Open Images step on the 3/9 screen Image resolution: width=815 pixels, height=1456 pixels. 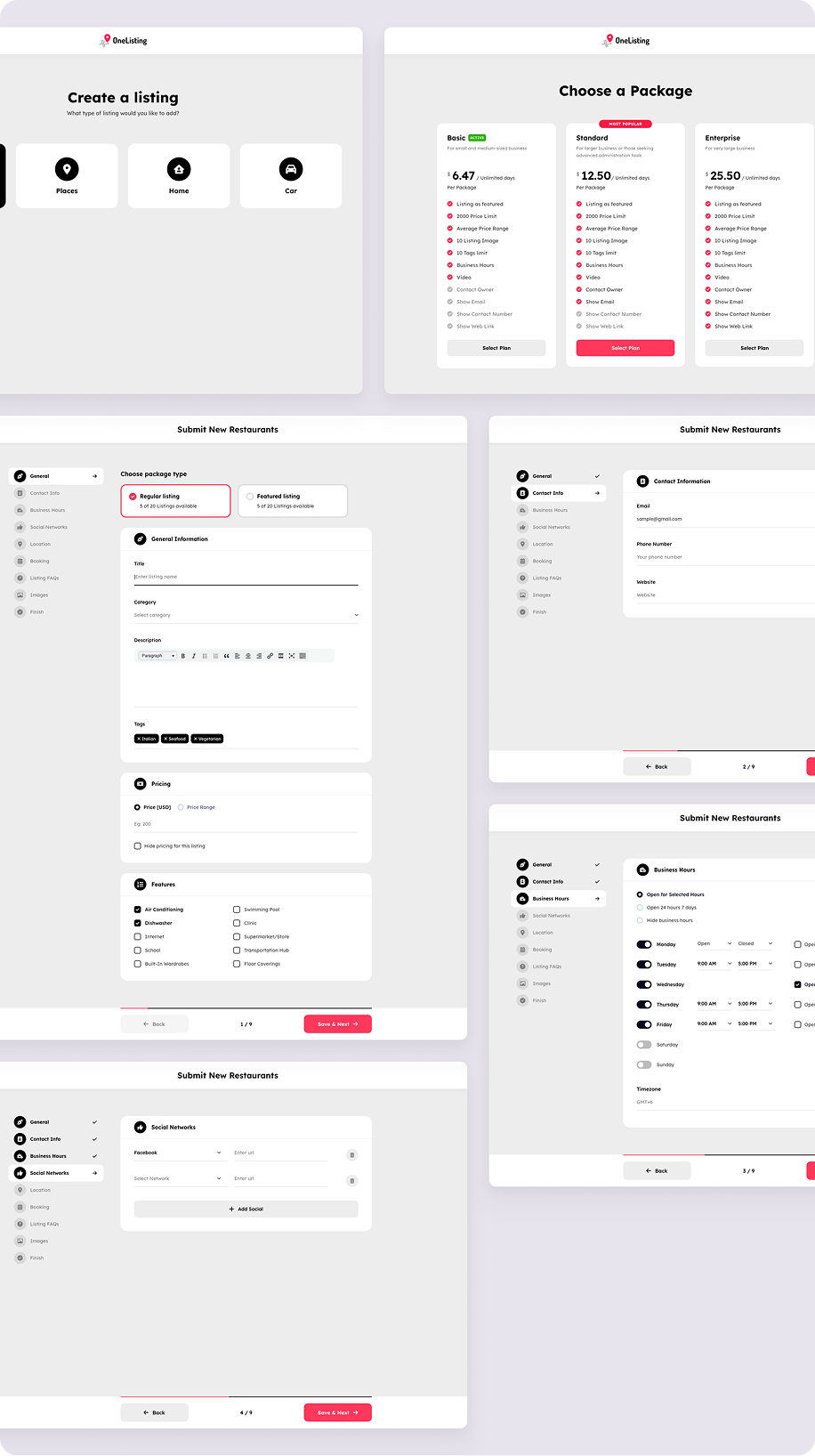tap(559, 983)
